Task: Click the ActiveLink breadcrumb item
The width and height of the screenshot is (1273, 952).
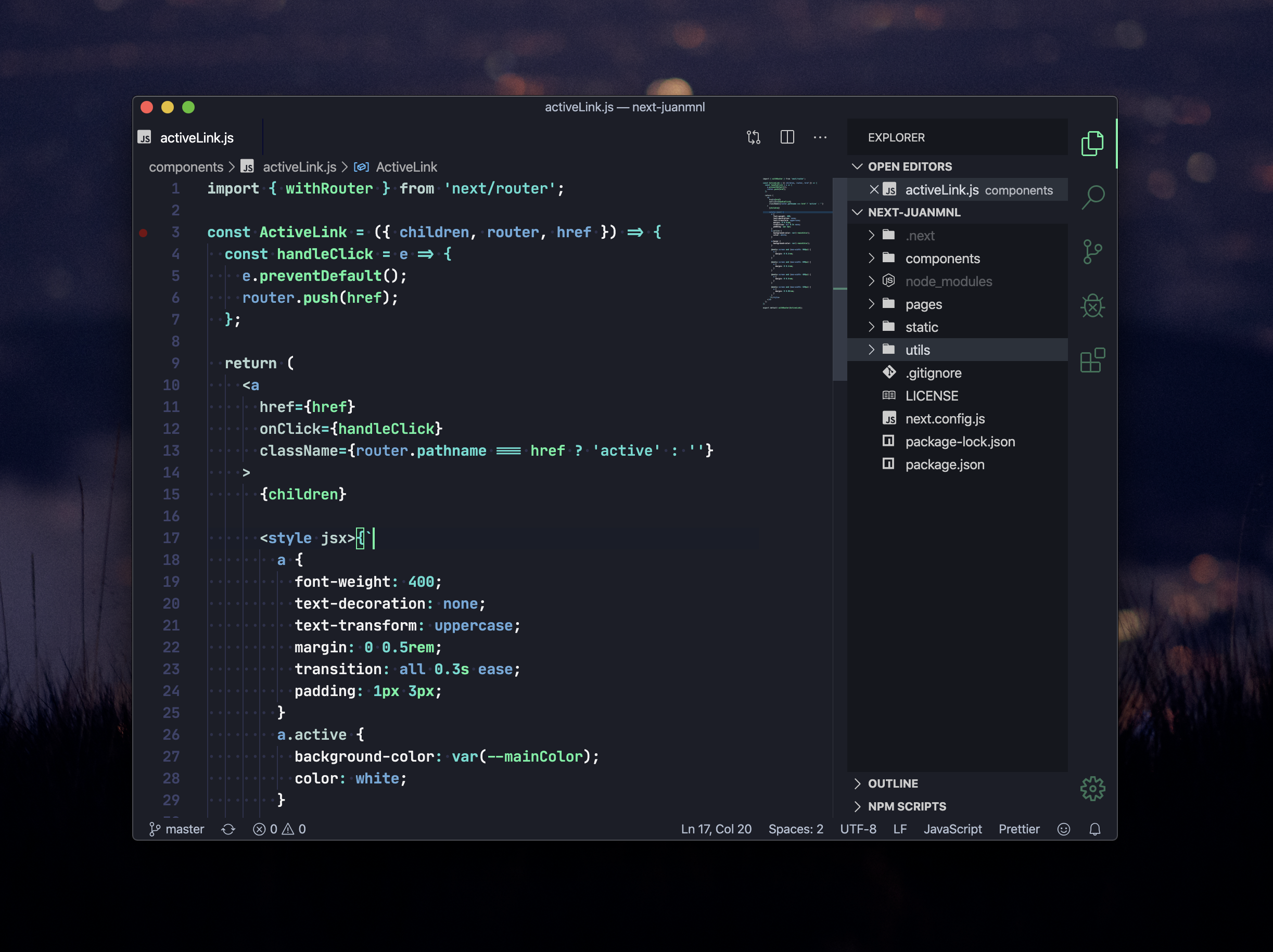Action: click(406, 167)
